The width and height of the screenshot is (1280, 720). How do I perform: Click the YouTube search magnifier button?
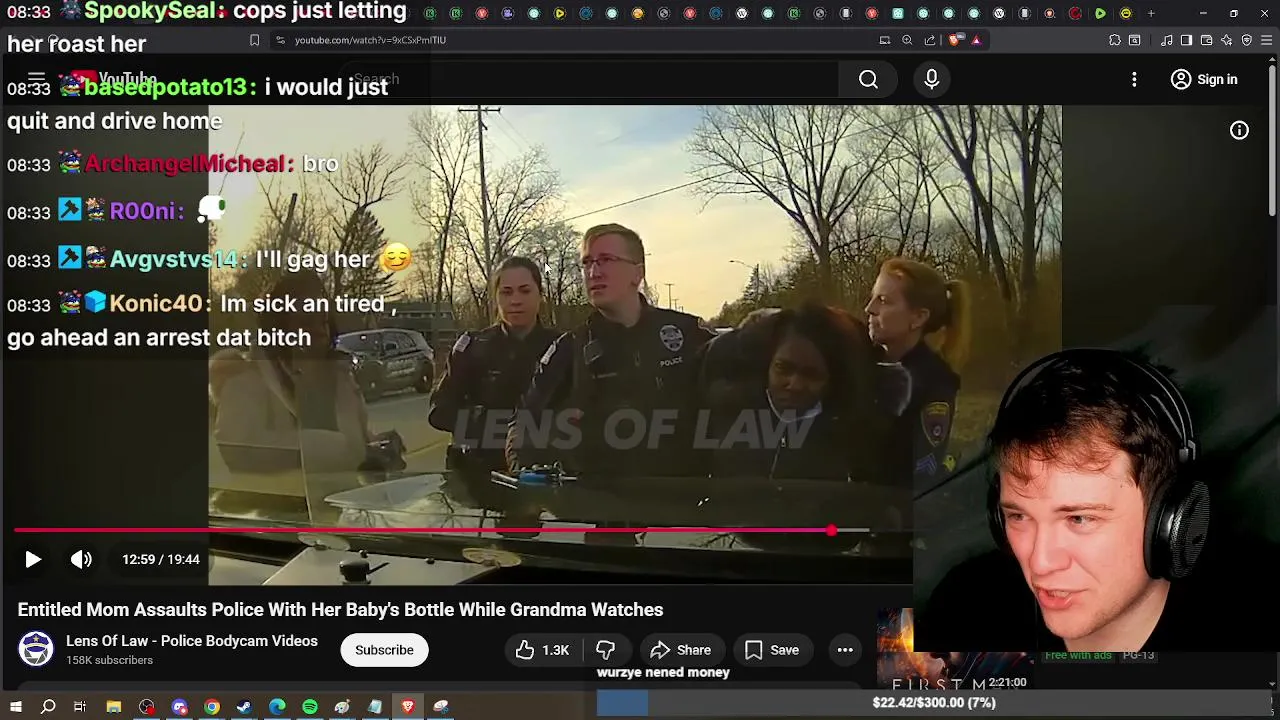tap(868, 79)
